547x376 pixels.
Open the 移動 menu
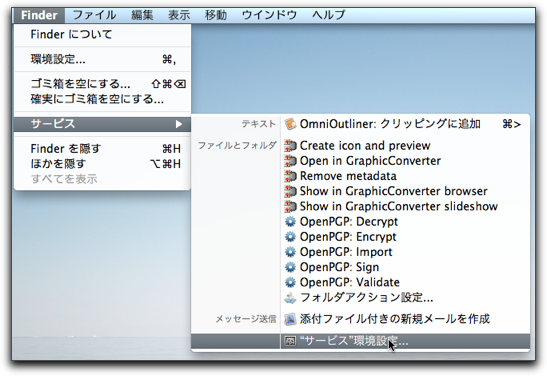point(216,15)
